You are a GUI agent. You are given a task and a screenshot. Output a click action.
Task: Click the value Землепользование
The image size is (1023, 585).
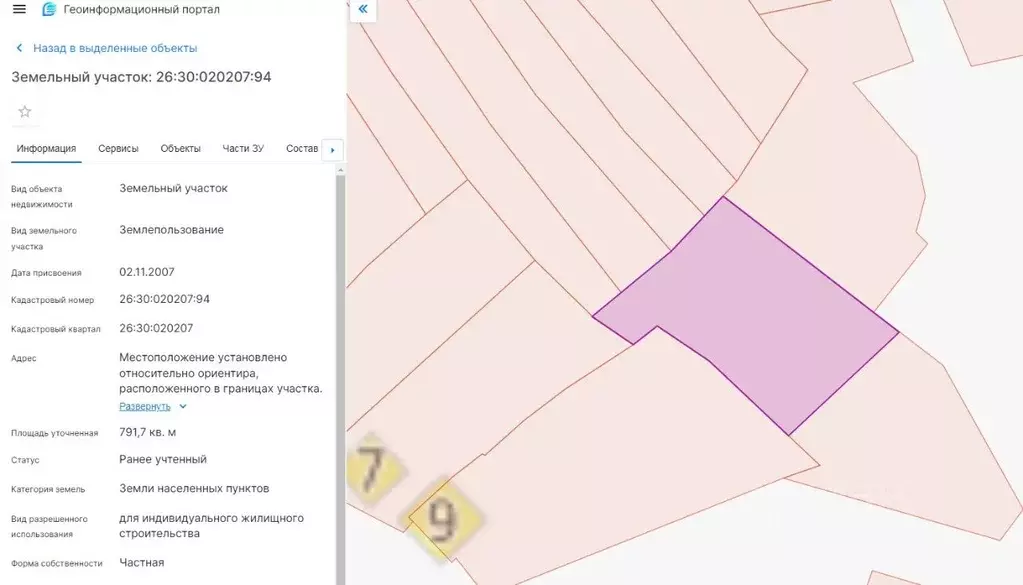pyautogui.click(x=171, y=230)
